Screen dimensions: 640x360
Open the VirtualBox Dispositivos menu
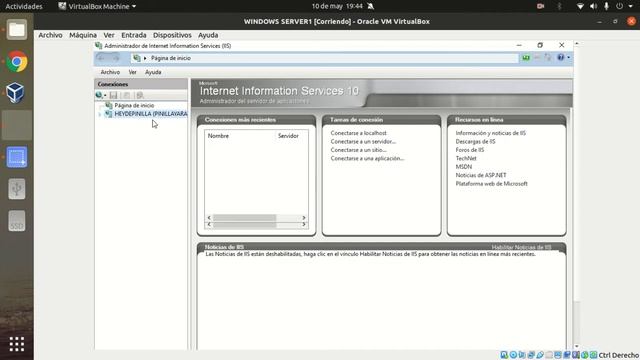point(172,35)
